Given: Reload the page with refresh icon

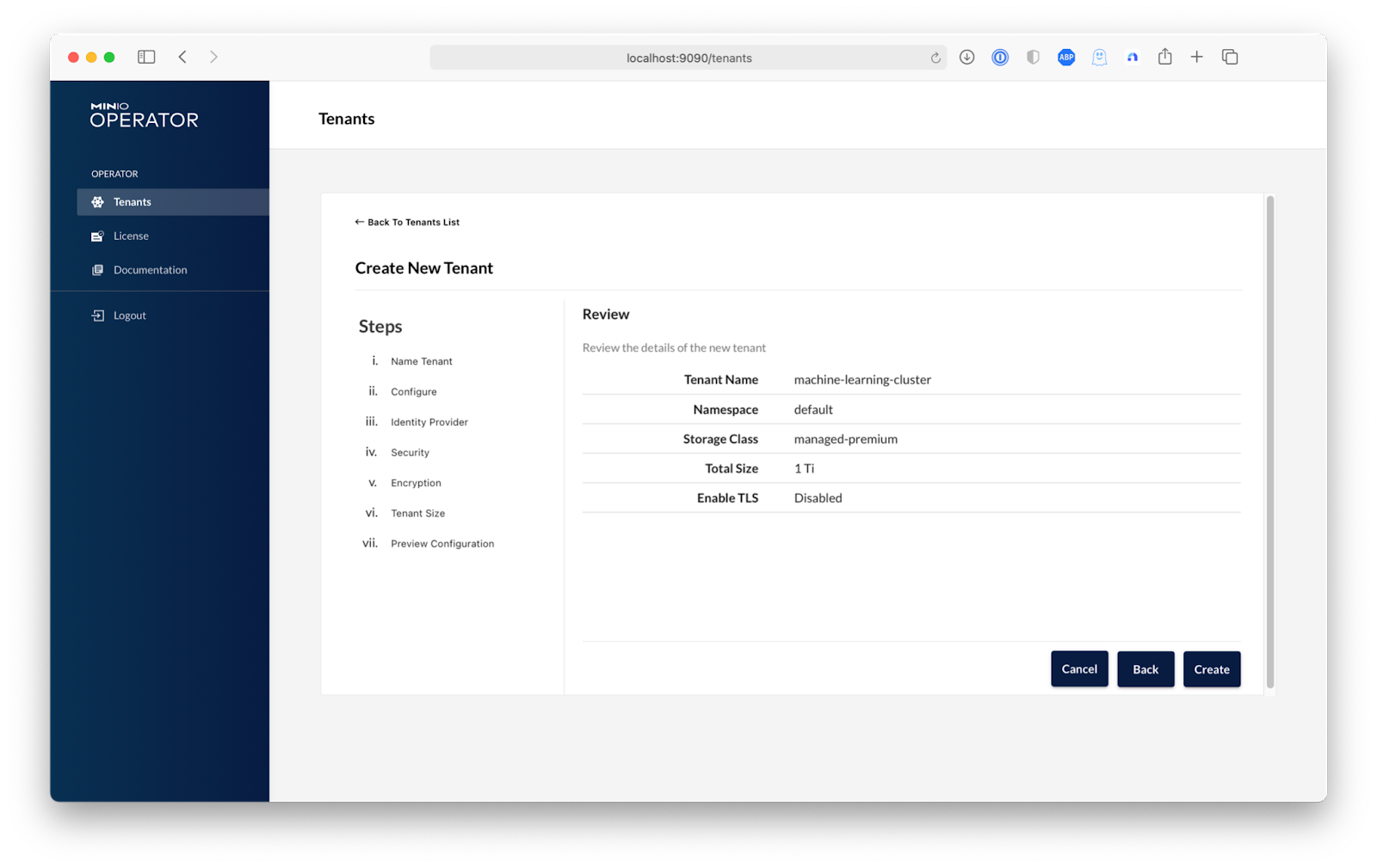Looking at the screenshot, I should tap(935, 58).
